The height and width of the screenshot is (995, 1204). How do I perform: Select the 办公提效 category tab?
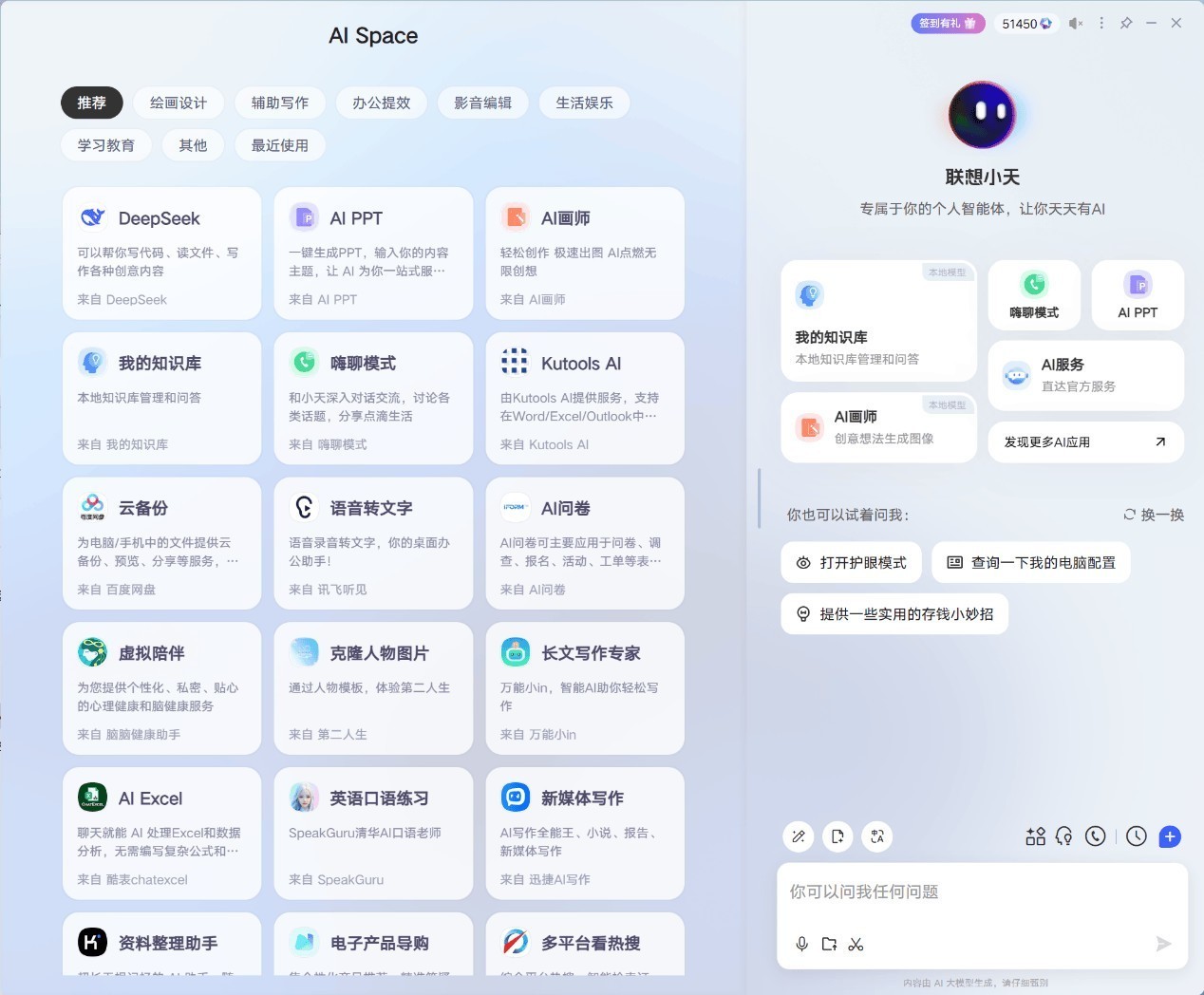(x=382, y=103)
